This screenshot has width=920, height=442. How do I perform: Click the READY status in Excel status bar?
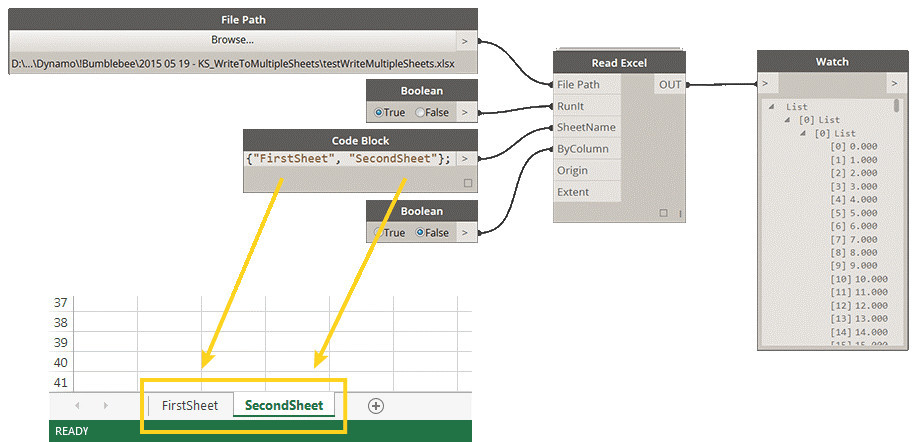(72, 431)
